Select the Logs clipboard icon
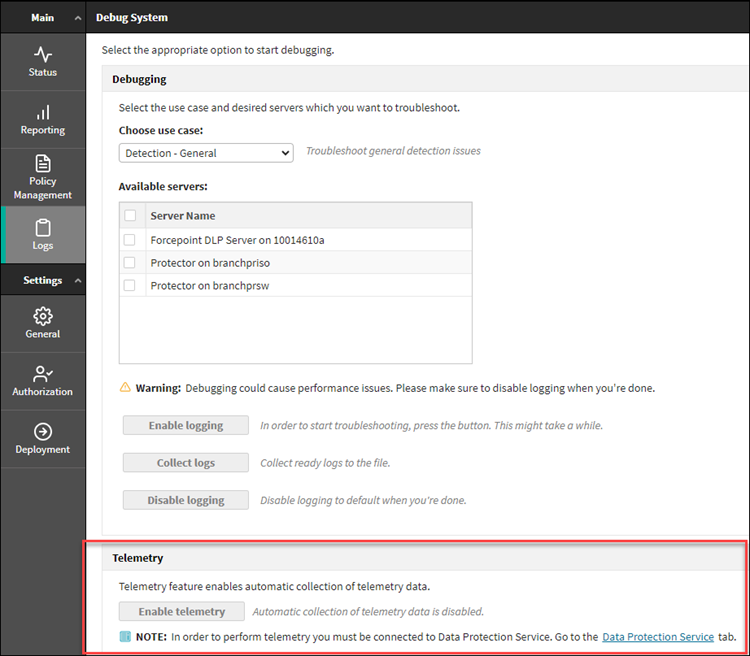 click(43, 228)
